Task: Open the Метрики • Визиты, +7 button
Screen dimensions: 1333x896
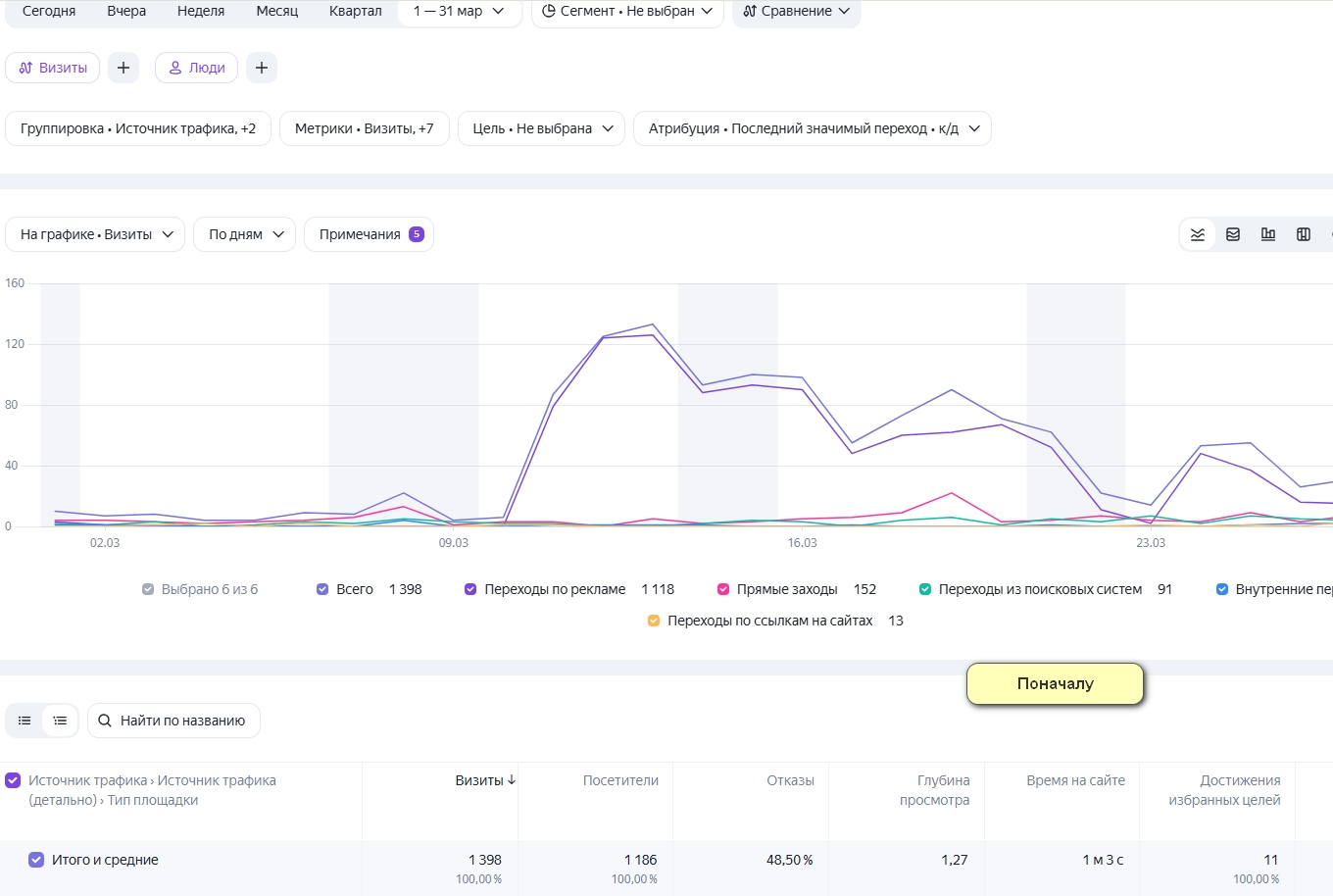Action: click(x=365, y=128)
